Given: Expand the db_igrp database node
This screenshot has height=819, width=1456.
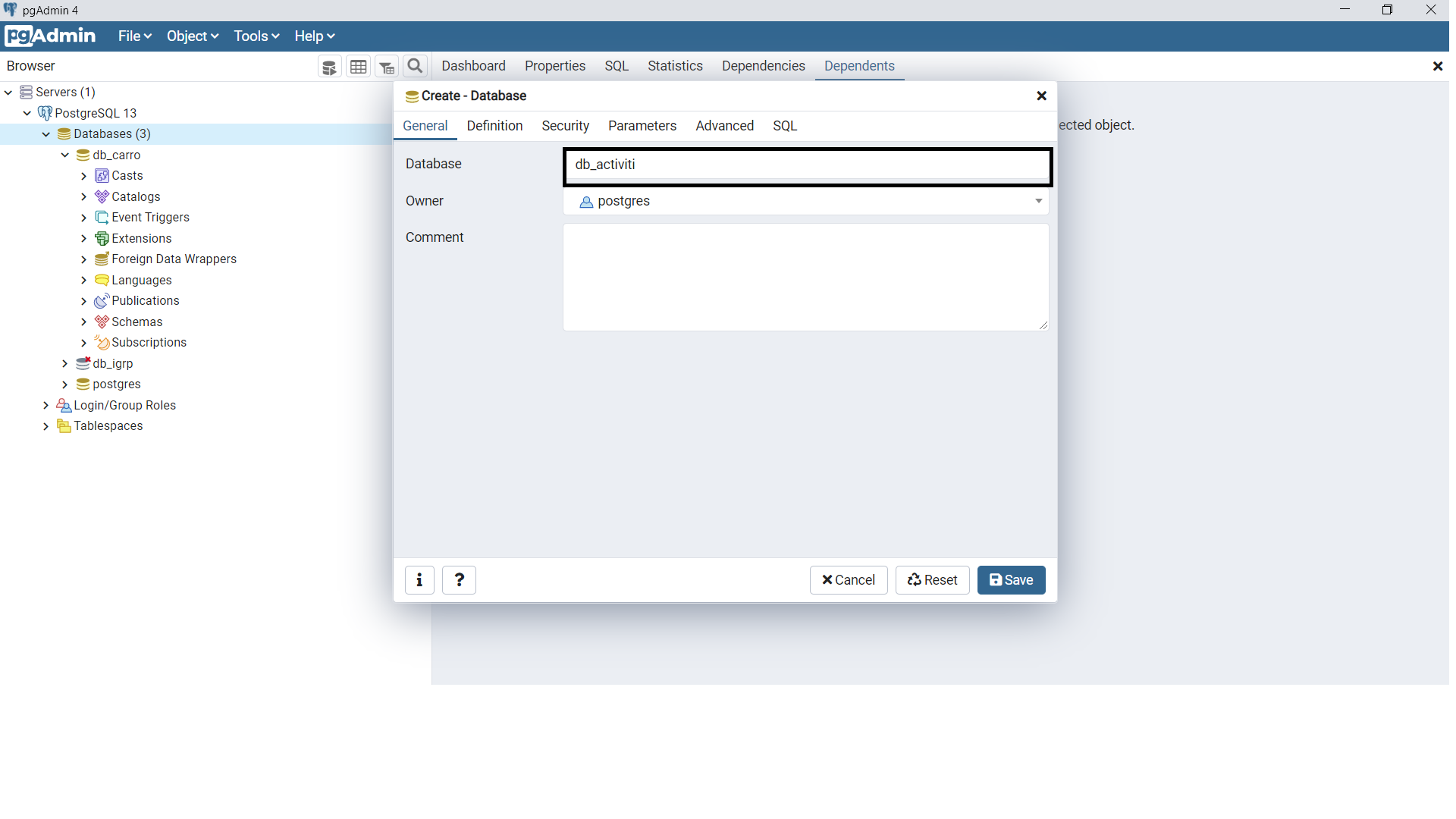Looking at the screenshot, I should (x=65, y=363).
